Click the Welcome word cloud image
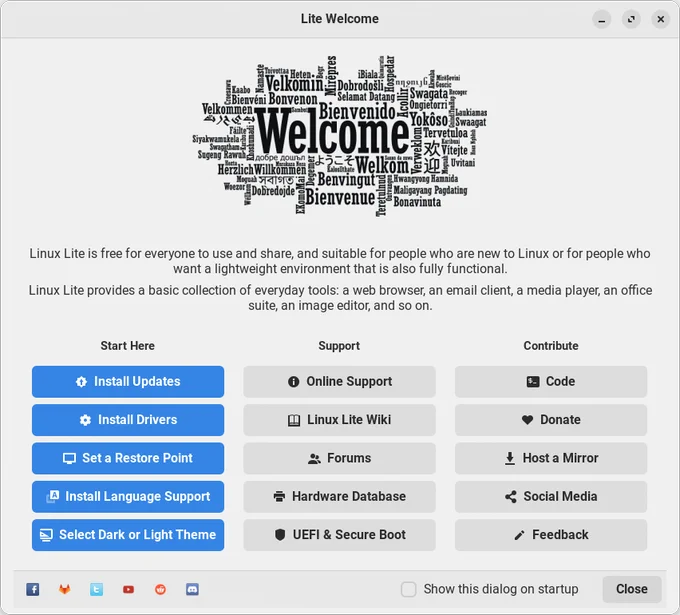Viewport: 680px width, 615px height. pos(340,136)
